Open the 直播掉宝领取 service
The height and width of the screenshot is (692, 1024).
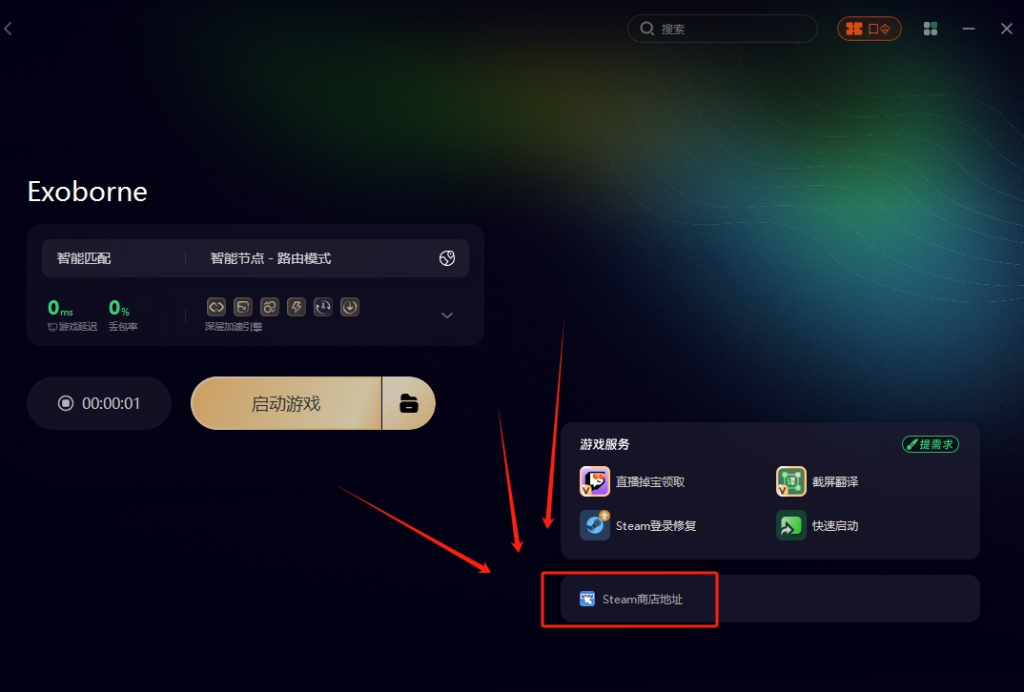[x=632, y=482]
